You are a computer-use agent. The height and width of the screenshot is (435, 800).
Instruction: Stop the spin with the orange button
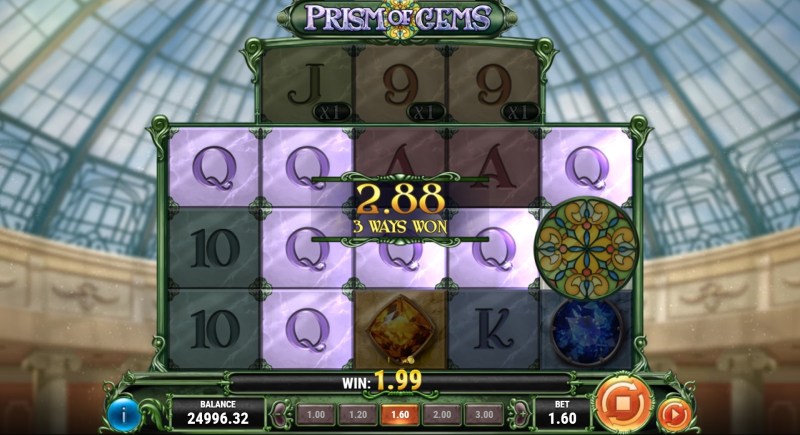[623, 404]
